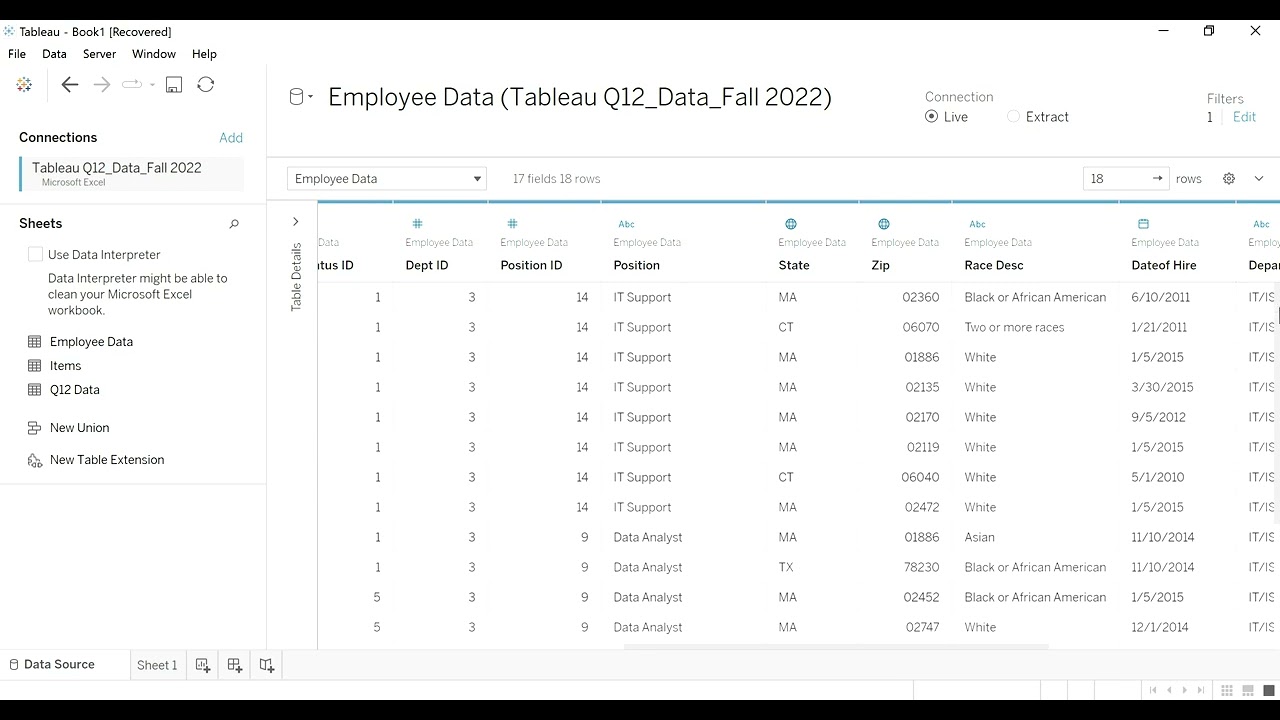Image resolution: width=1280 pixels, height=720 pixels.
Task: Click the database cylinder icon beside title
Action: click(296, 97)
